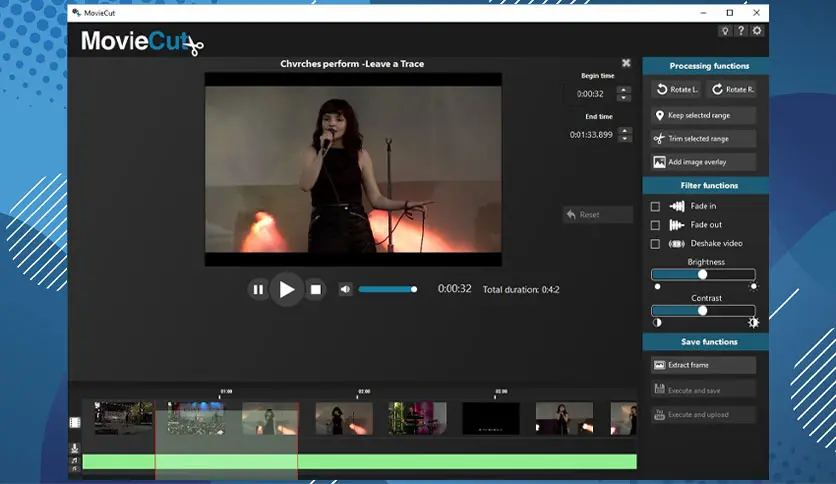Increase Begin time with up arrow
This screenshot has height=484, width=836.
(x=624, y=90)
